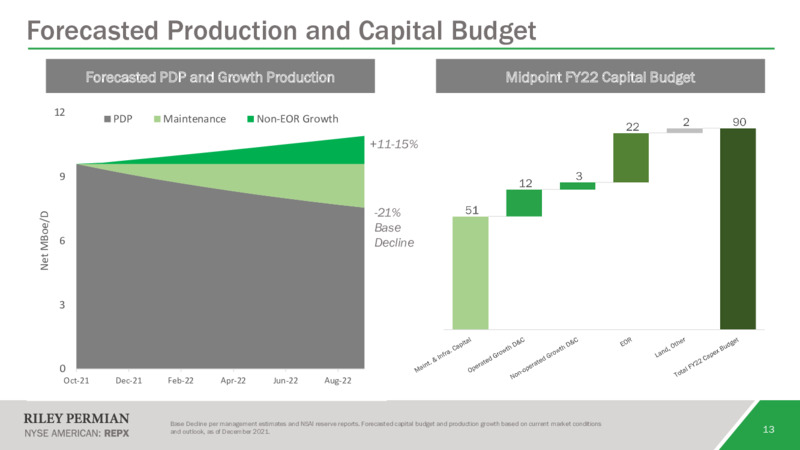Select the Maintenance legend label

click(x=194, y=119)
